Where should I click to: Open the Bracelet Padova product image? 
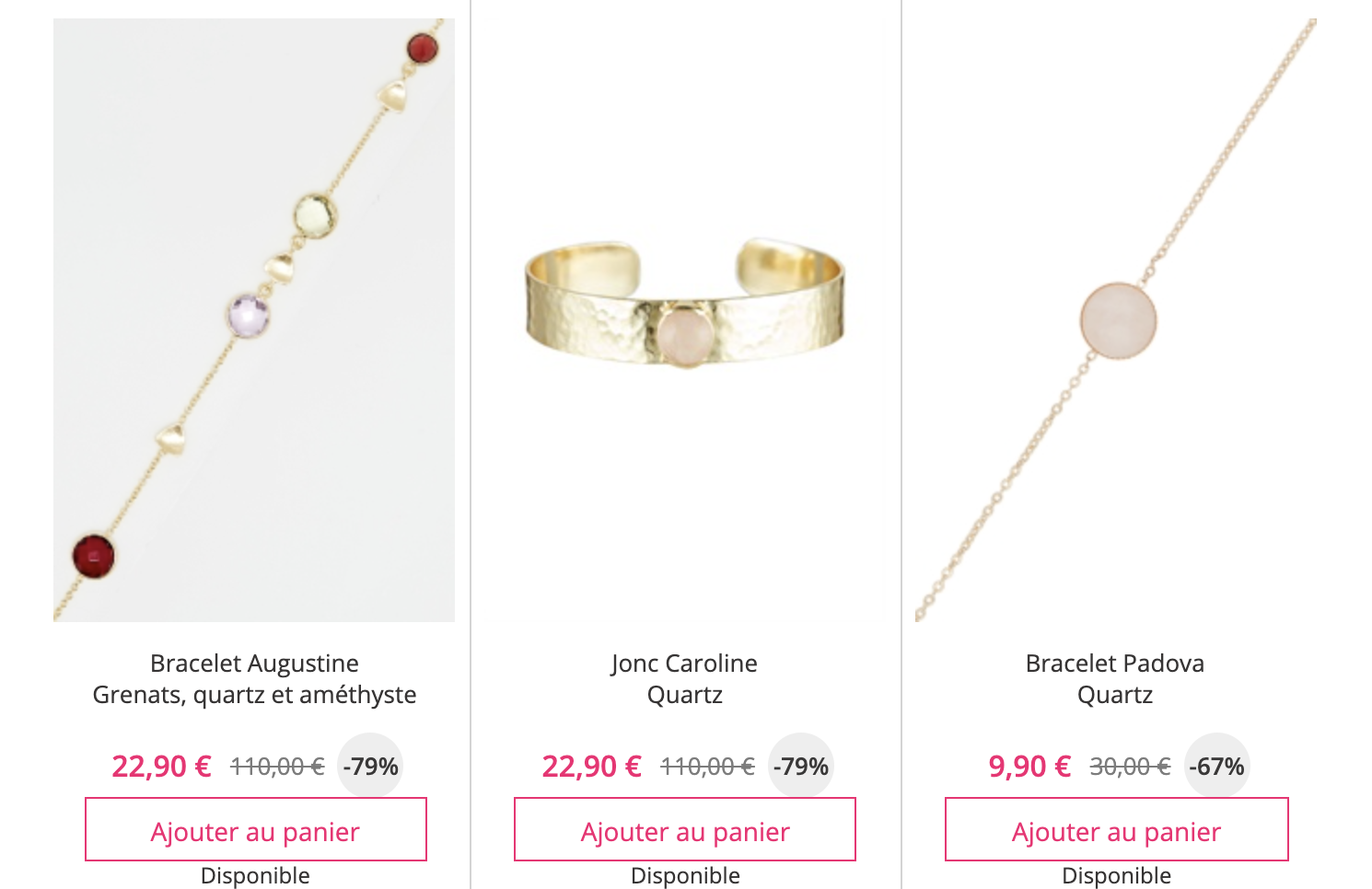click(1116, 320)
